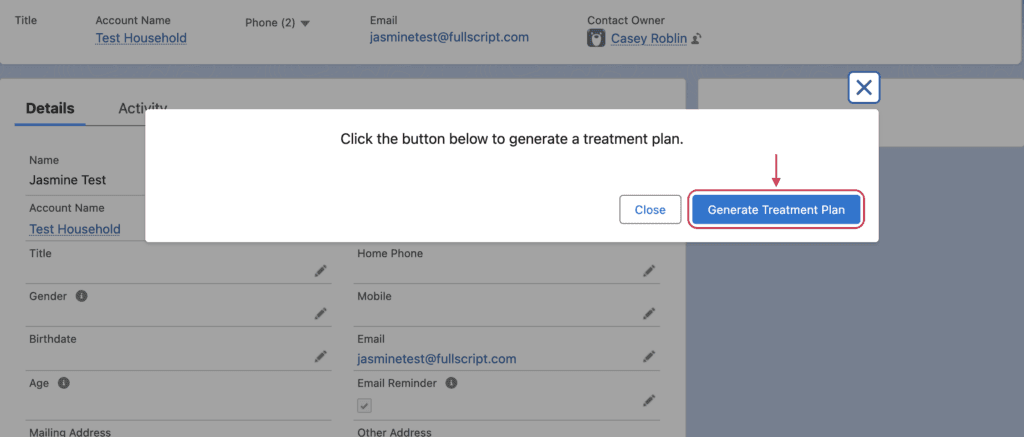Click the Contact Owner avatar icon

click(596, 39)
